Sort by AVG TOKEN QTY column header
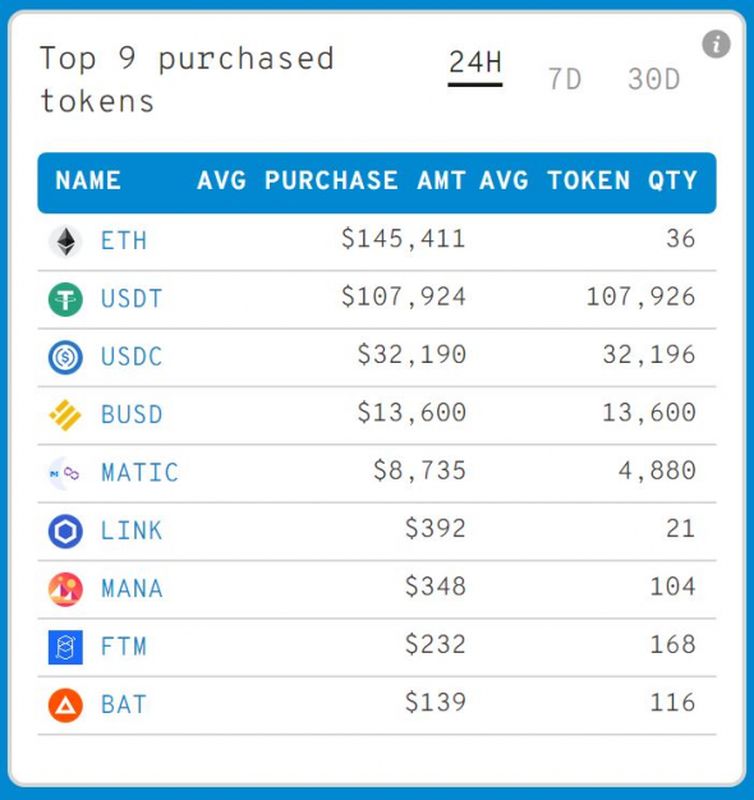Viewport: 754px width, 800px height. 588,181
